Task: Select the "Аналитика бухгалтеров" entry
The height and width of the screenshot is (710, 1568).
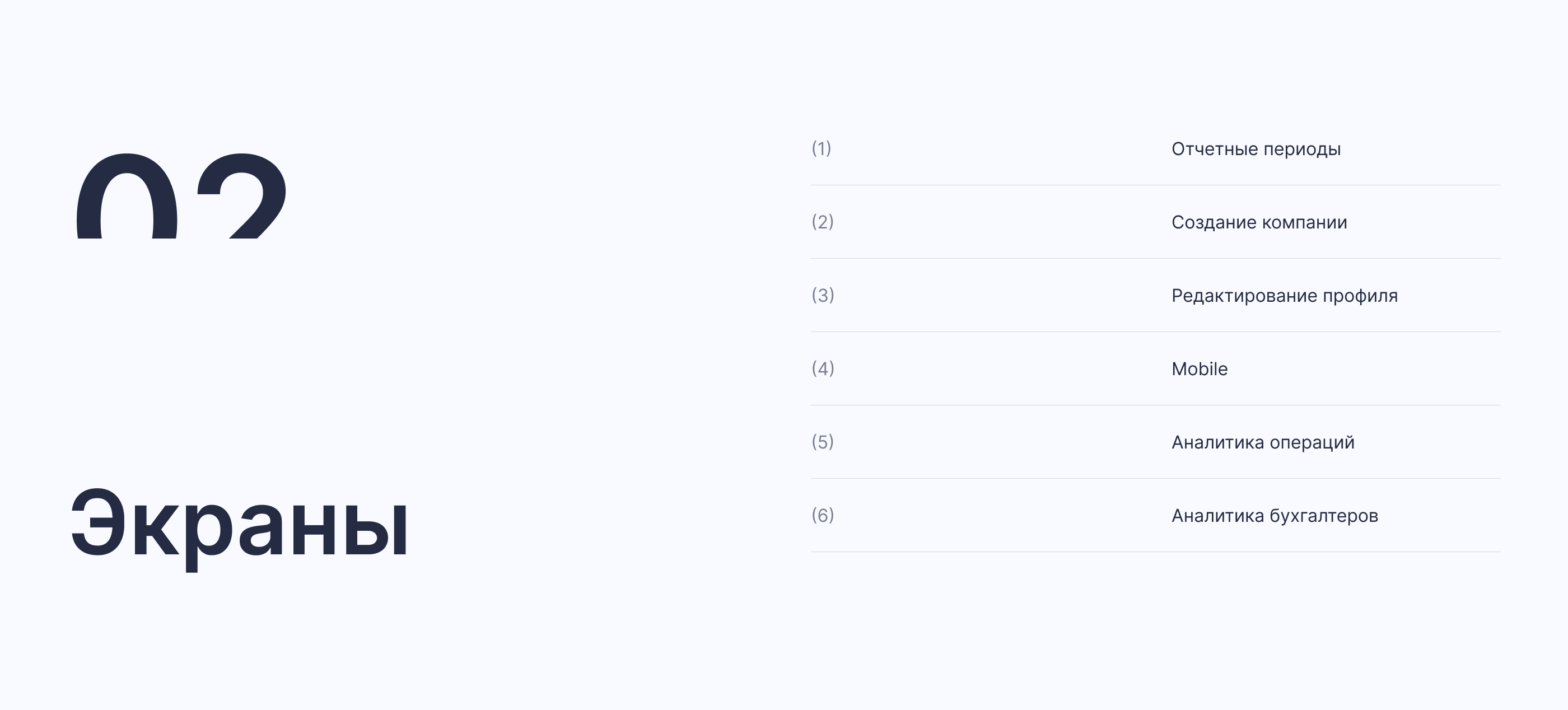Action: click(1275, 516)
